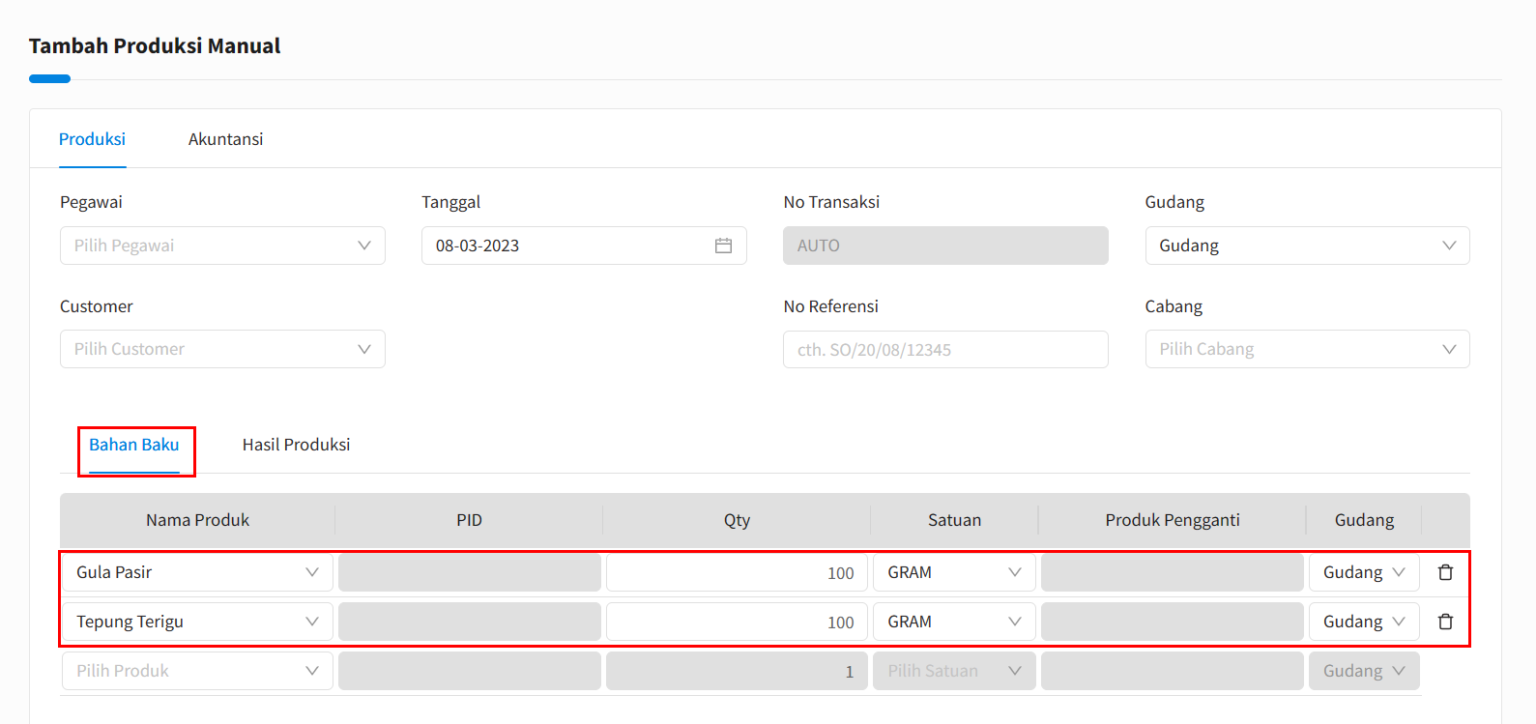Edit the Qty value for Gula Pasir
Screen dimensions: 1536x724
(736, 571)
